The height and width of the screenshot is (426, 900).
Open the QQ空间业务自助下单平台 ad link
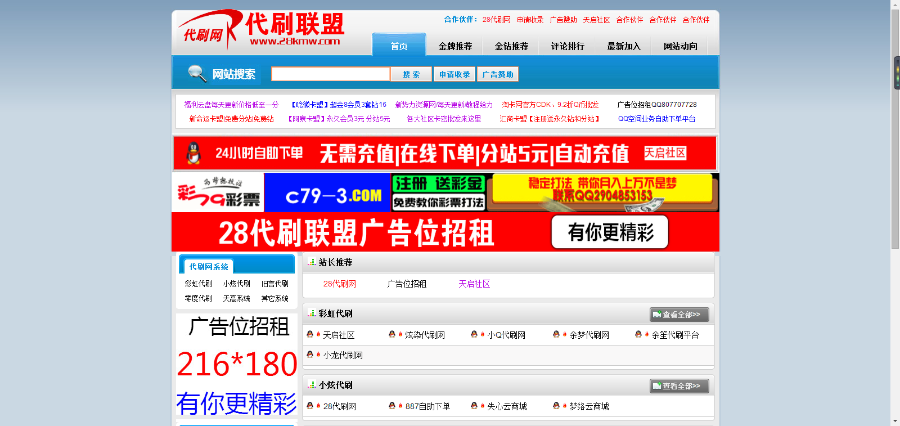coord(657,119)
